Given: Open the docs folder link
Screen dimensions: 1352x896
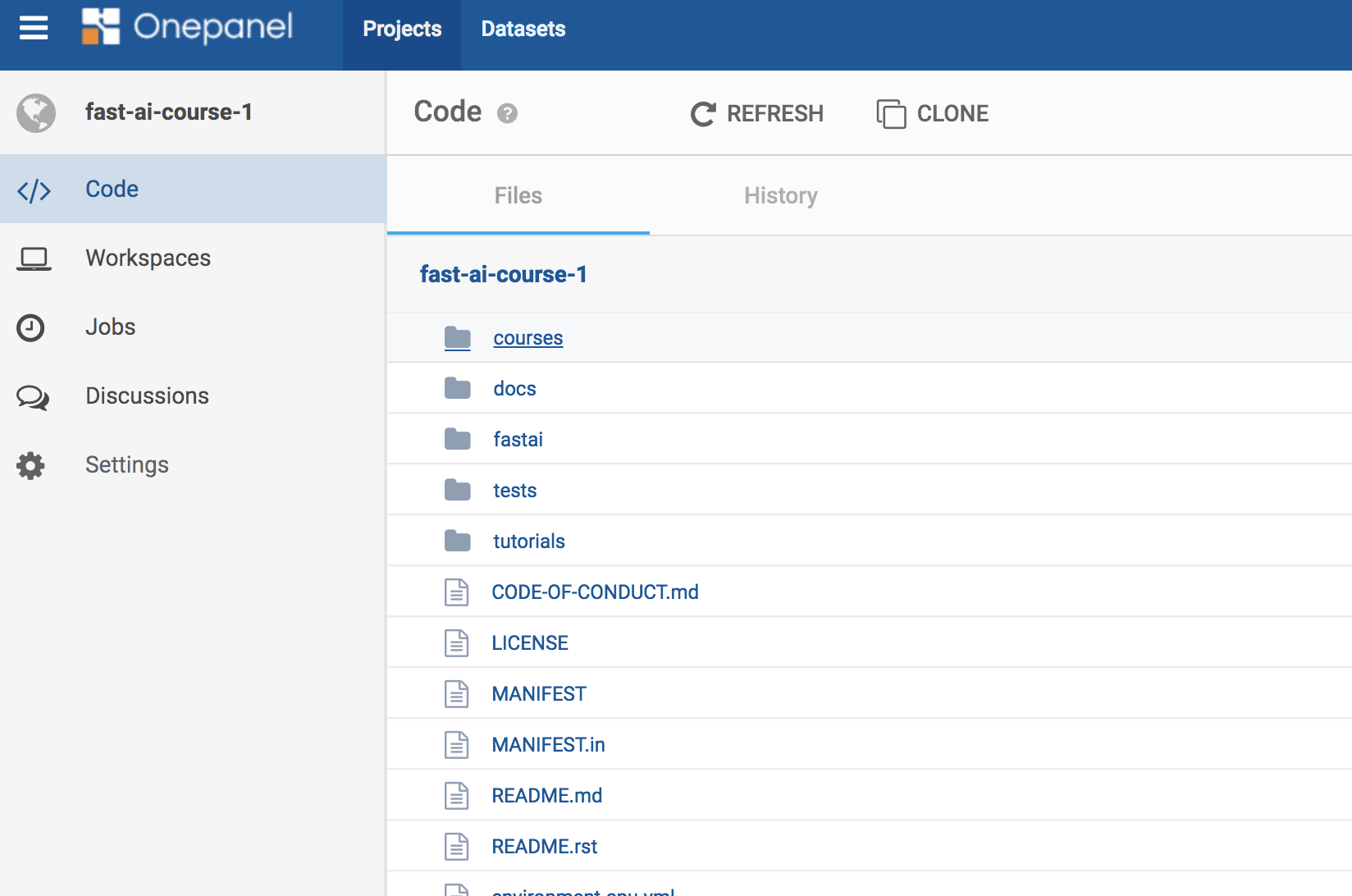Looking at the screenshot, I should 514,389.
